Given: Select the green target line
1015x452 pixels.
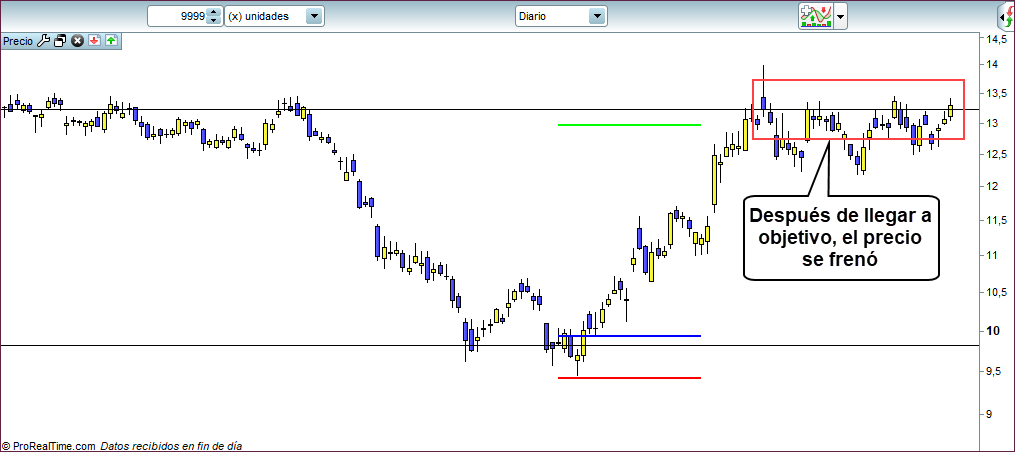Looking at the screenshot, I should (x=629, y=125).
